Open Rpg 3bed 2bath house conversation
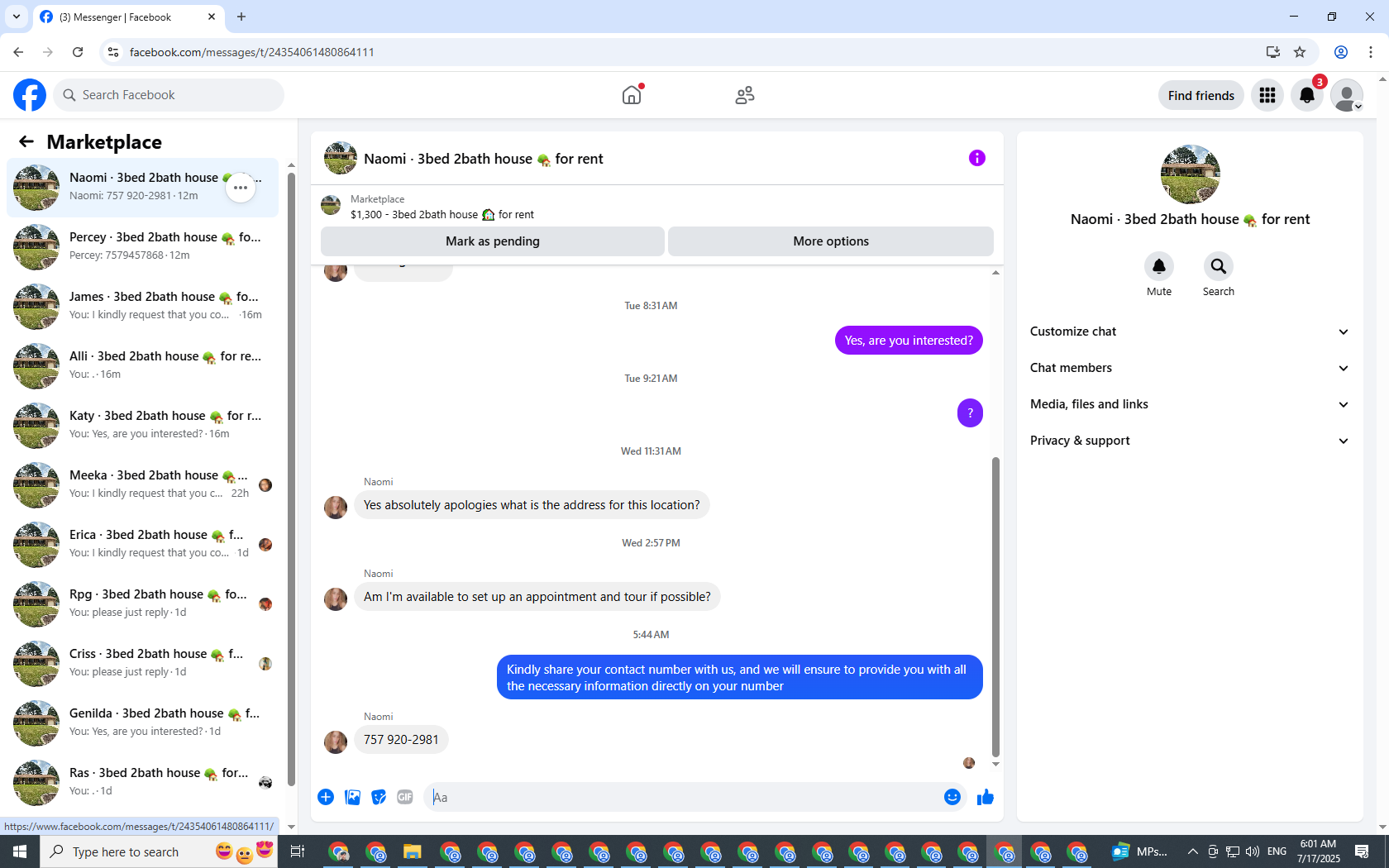 coord(142,604)
